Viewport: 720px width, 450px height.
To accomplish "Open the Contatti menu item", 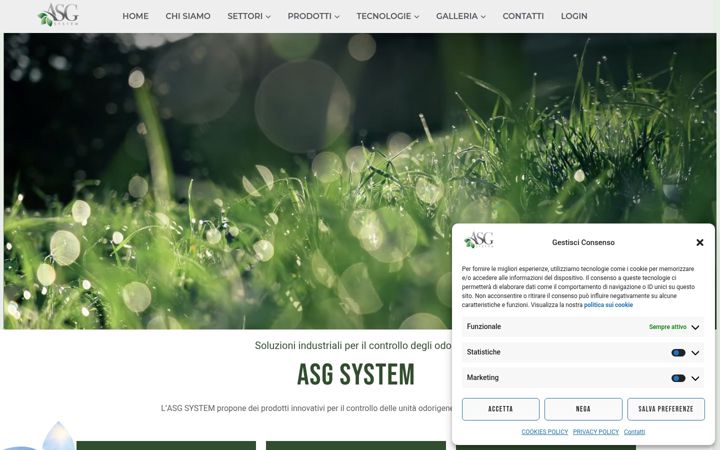I will pos(523,16).
